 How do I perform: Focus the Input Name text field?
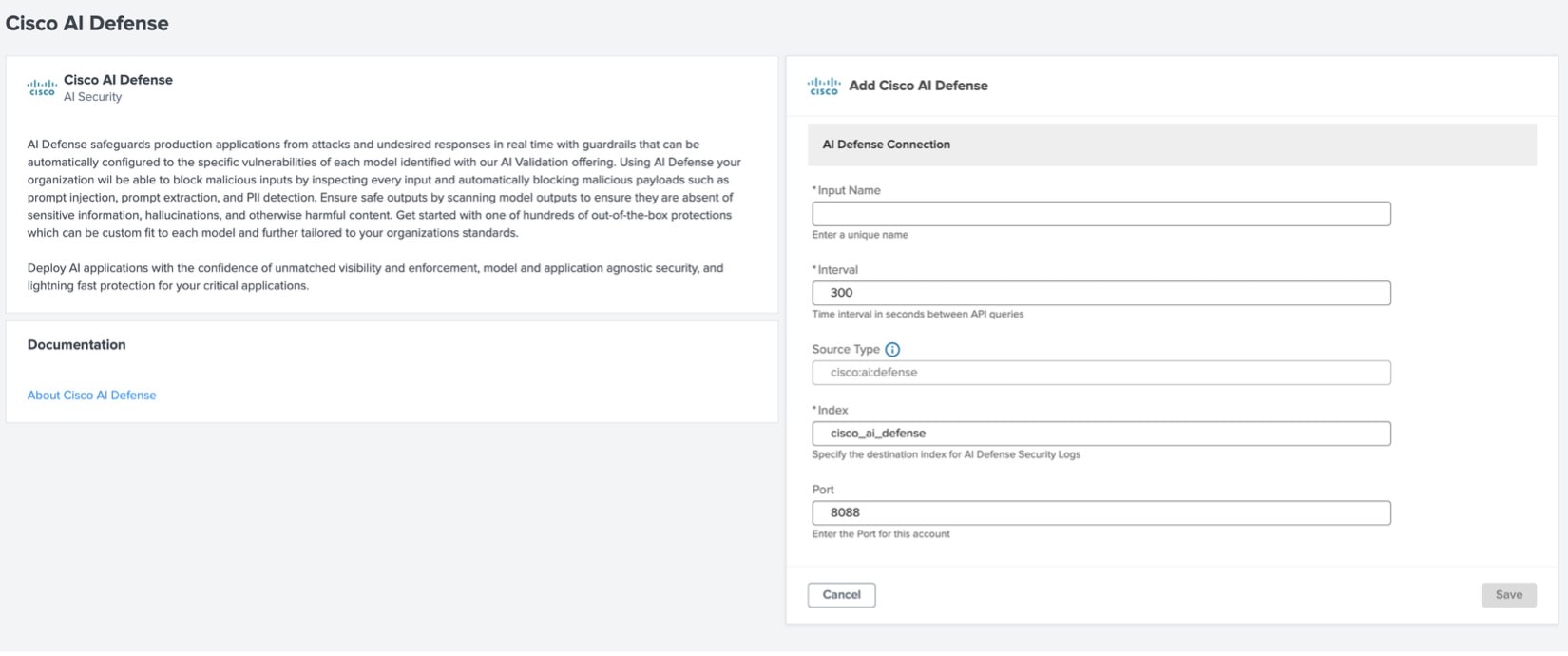click(x=1100, y=214)
